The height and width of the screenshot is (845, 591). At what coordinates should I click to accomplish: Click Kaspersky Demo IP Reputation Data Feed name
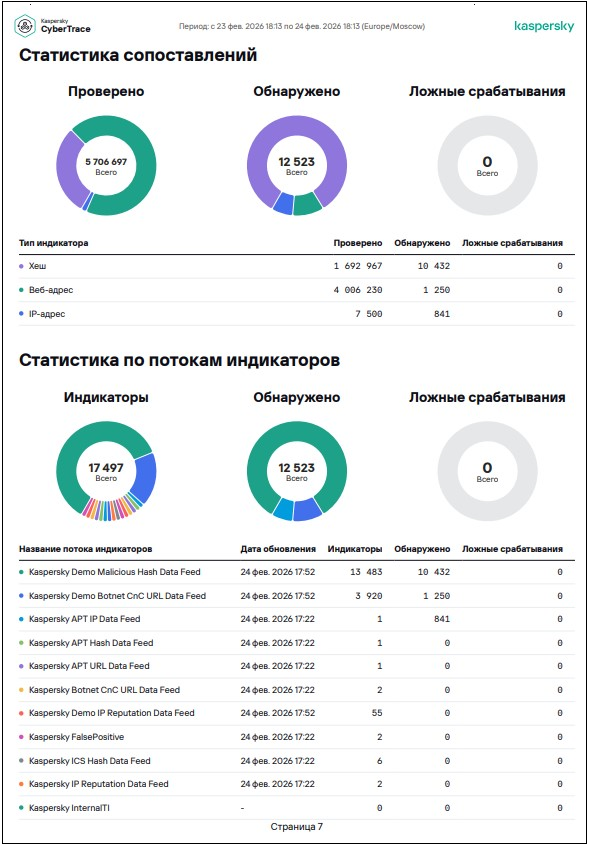tap(112, 713)
